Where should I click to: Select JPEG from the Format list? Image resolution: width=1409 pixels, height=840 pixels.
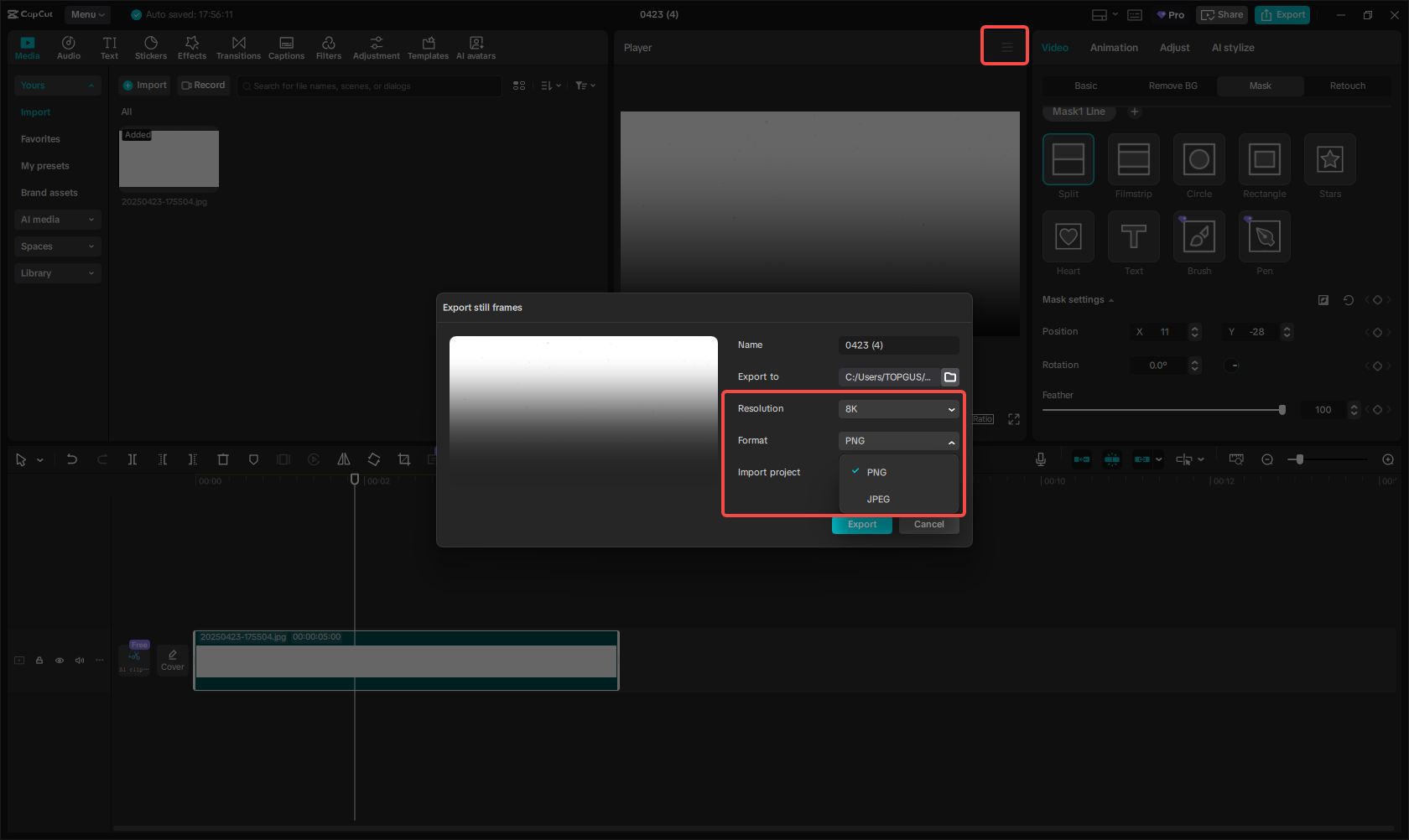(878, 500)
